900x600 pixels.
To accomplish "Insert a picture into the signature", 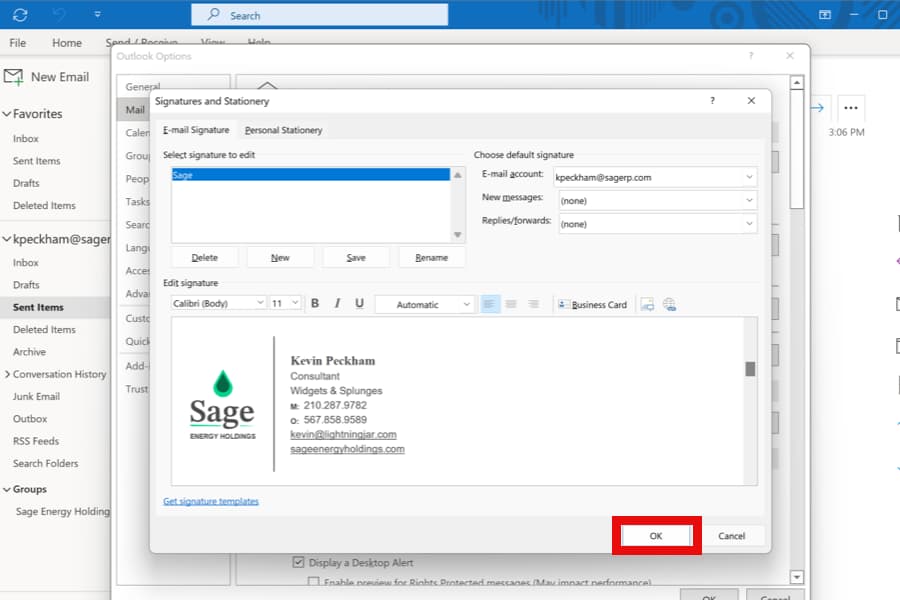I will 647,304.
